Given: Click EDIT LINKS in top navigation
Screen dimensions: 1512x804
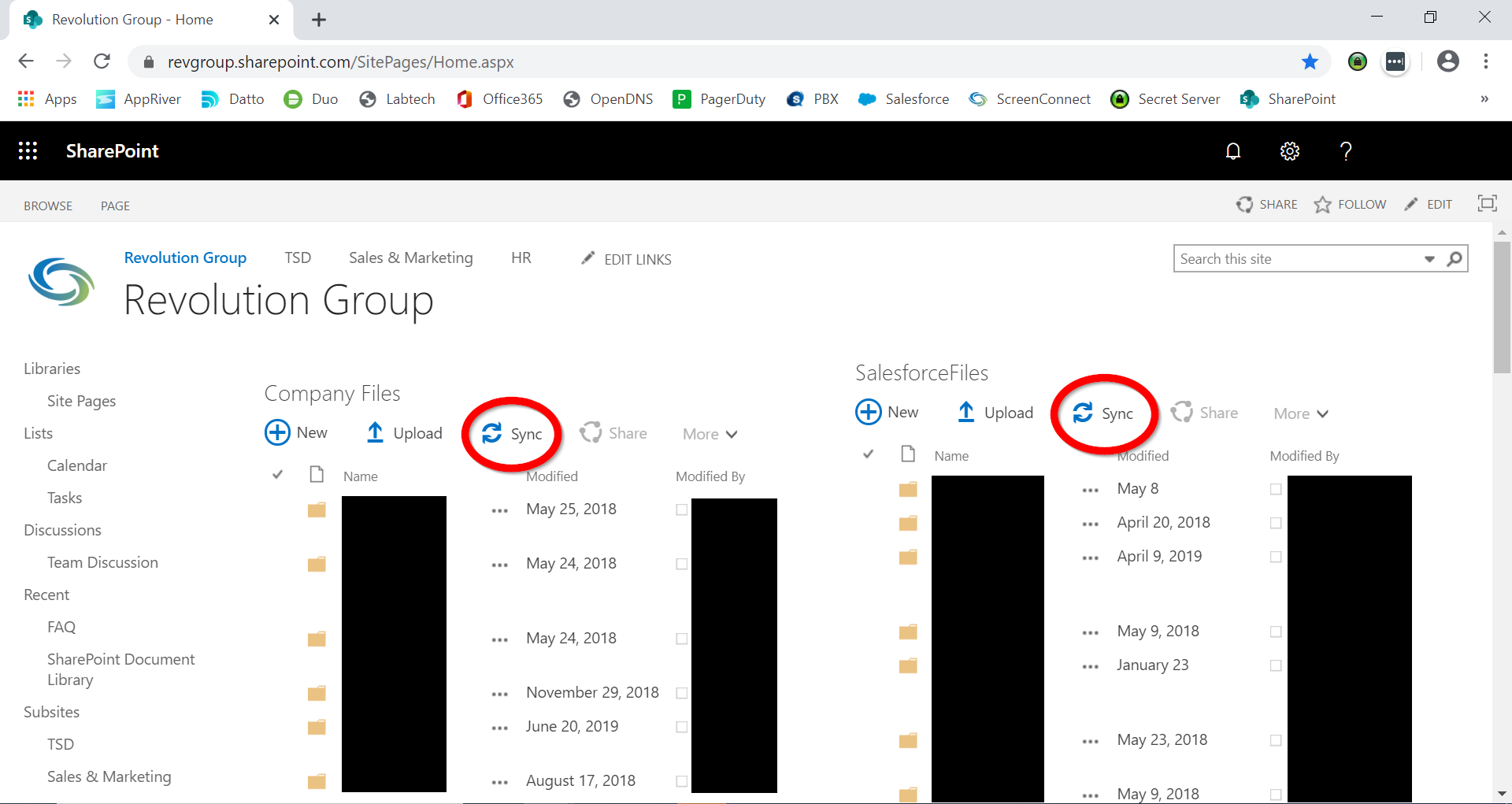Looking at the screenshot, I should (x=627, y=259).
